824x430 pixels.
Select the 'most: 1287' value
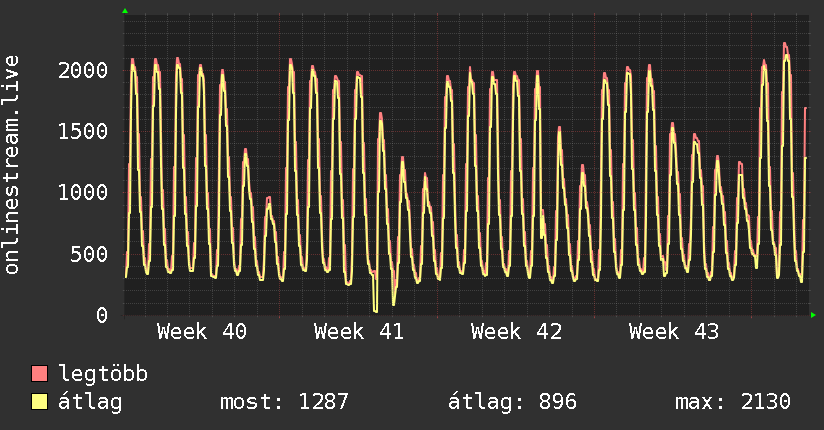click(x=284, y=402)
